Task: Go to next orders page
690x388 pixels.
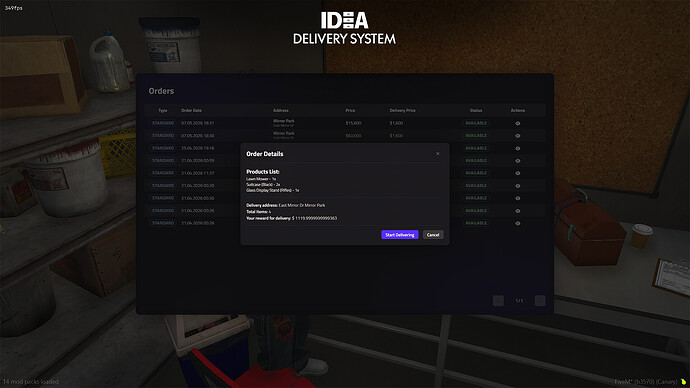Action: coord(540,300)
